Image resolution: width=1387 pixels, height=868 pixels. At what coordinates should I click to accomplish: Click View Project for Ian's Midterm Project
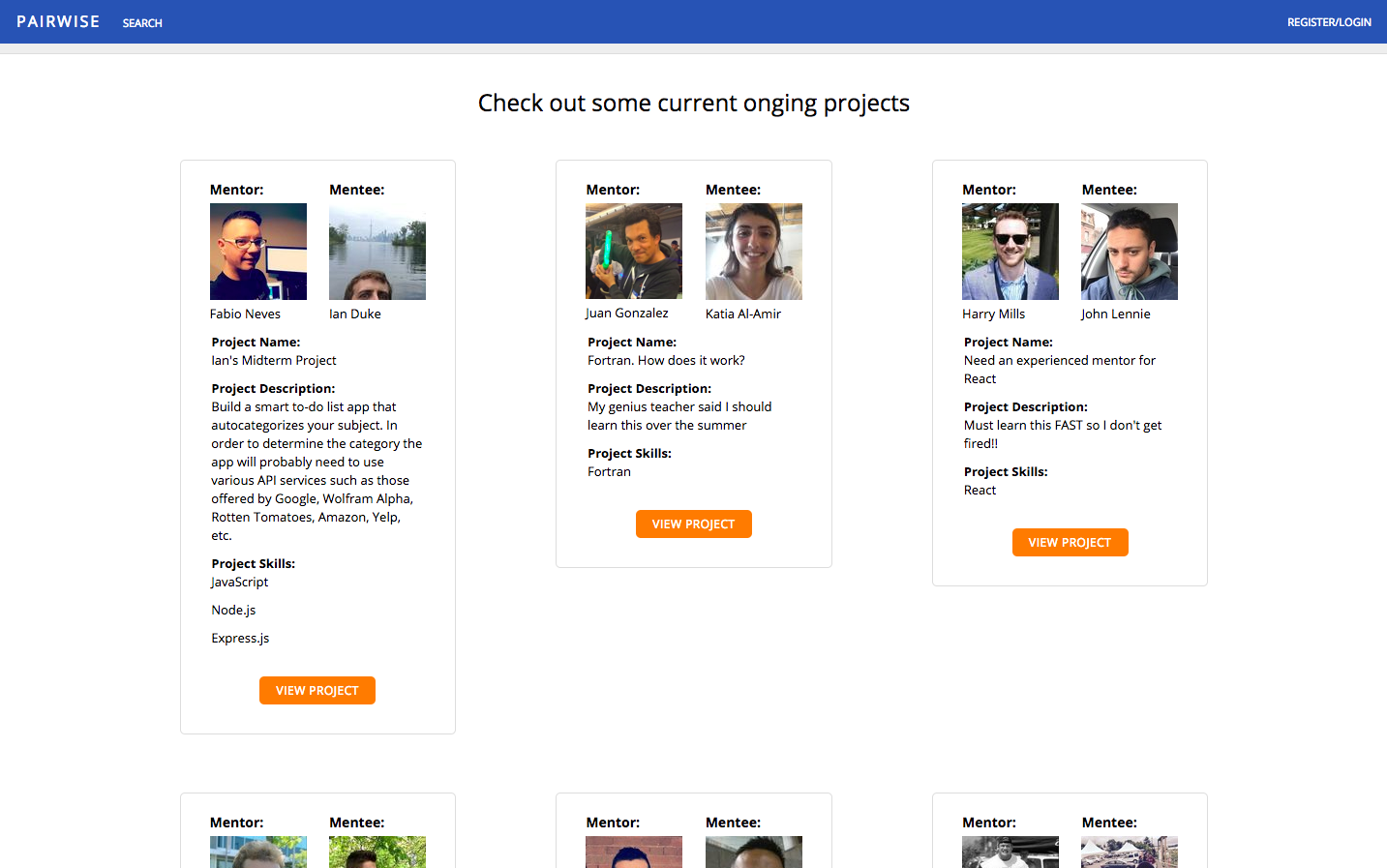(x=317, y=690)
